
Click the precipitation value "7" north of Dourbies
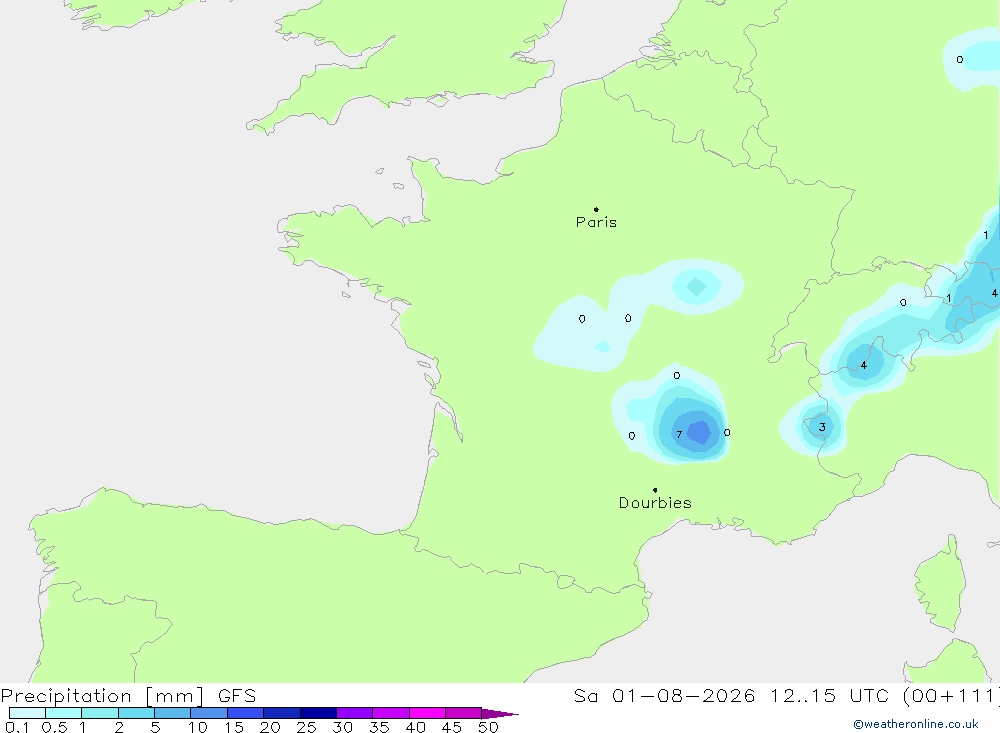[x=679, y=434]
